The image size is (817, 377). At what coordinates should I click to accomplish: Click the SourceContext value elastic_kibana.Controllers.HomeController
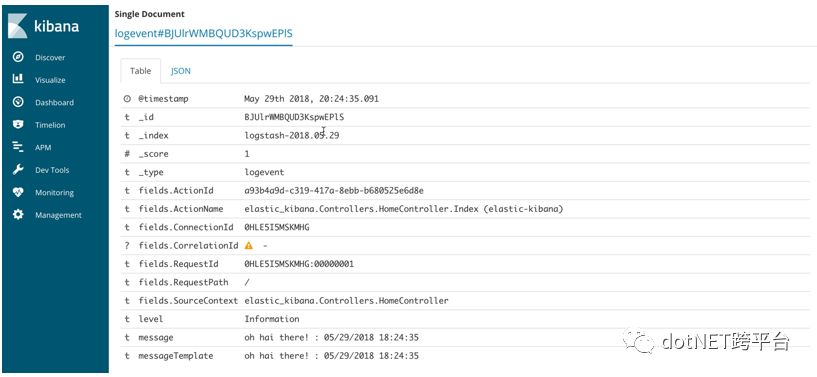(346, 300)
